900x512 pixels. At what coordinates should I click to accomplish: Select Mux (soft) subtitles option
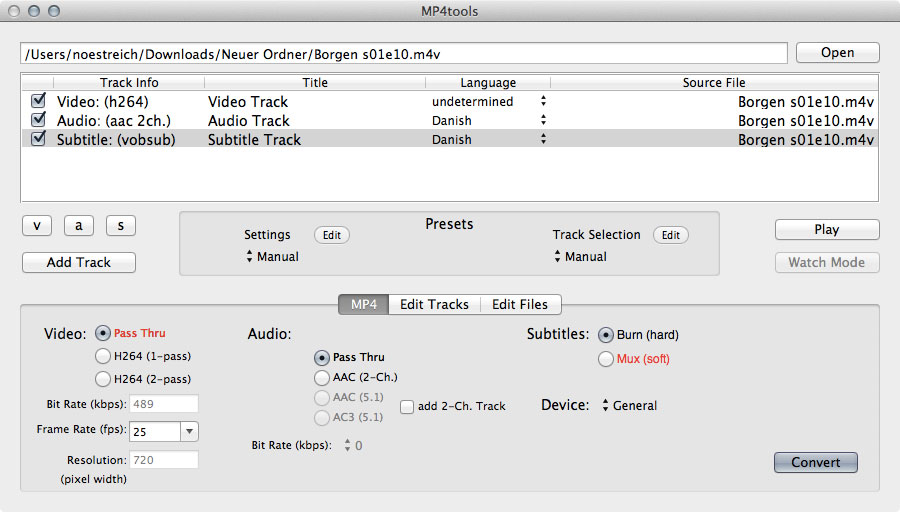(x=605, y=359)
